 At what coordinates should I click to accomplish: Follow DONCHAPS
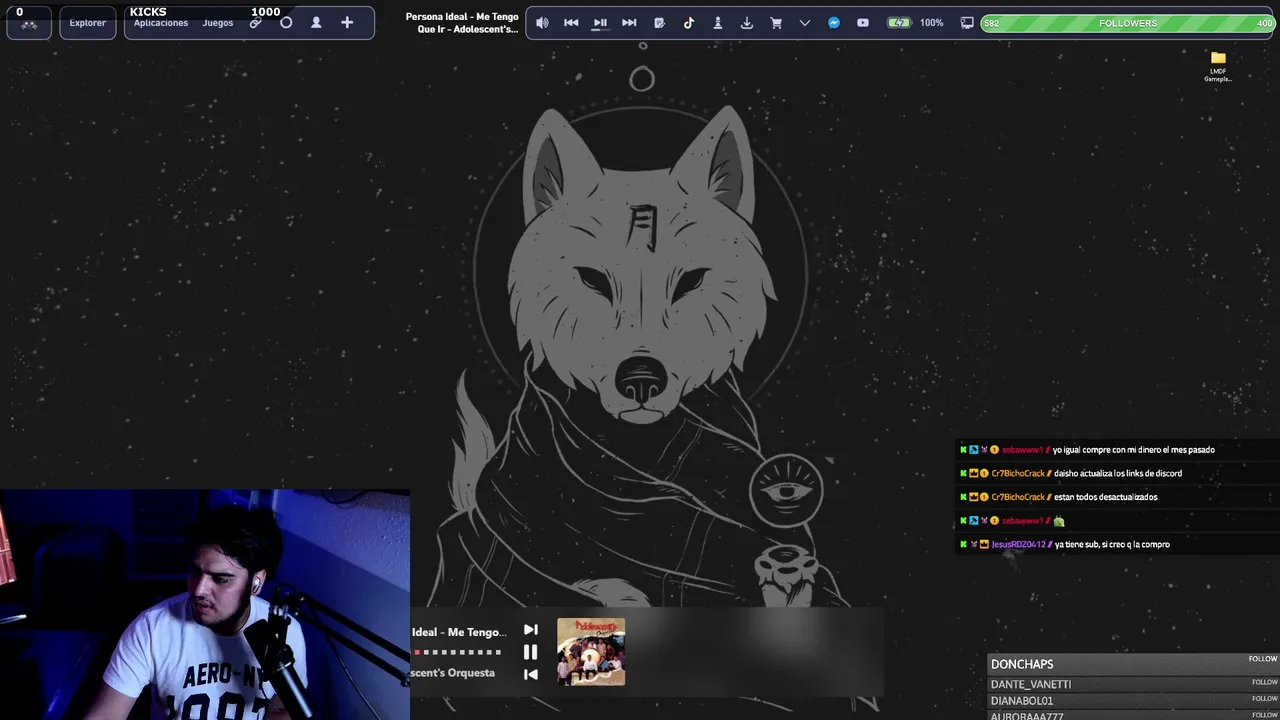pyautogui.click(x=1263, y=659)
